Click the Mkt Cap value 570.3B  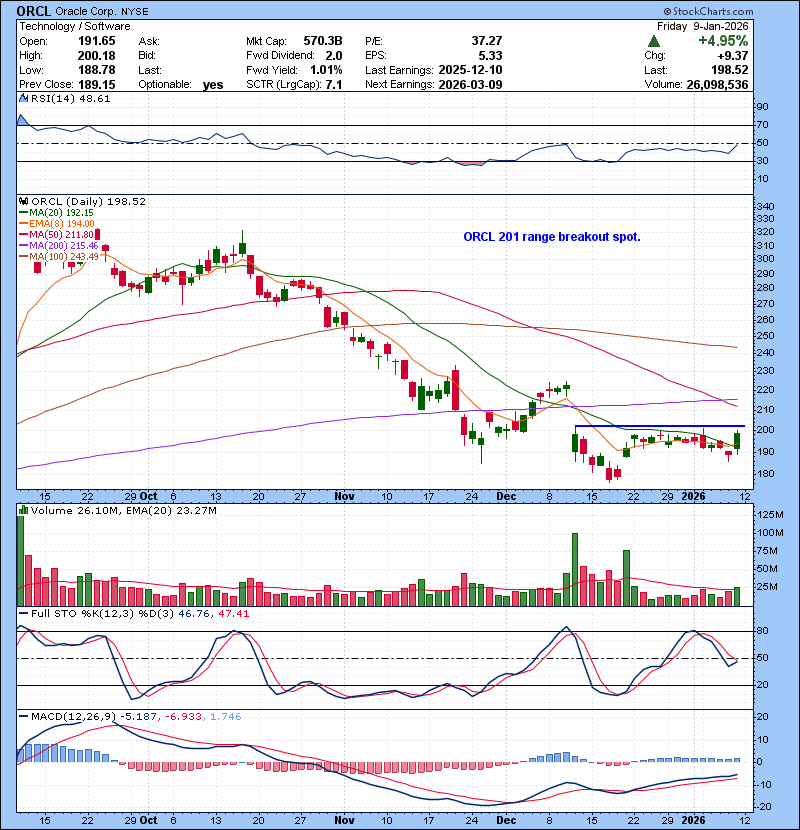point(323,41)
